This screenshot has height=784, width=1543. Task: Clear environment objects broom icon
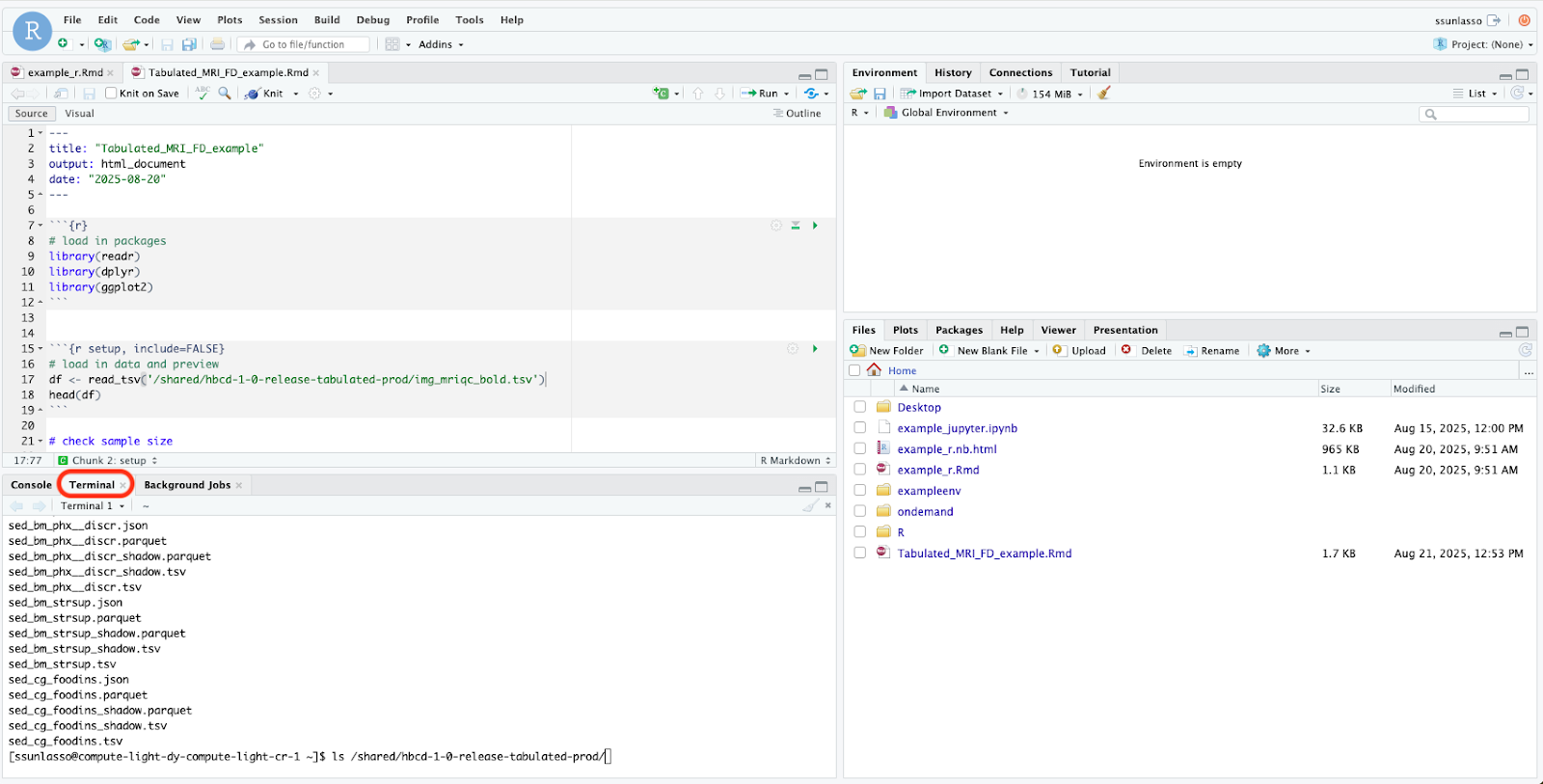click(x=1104, y=93)
